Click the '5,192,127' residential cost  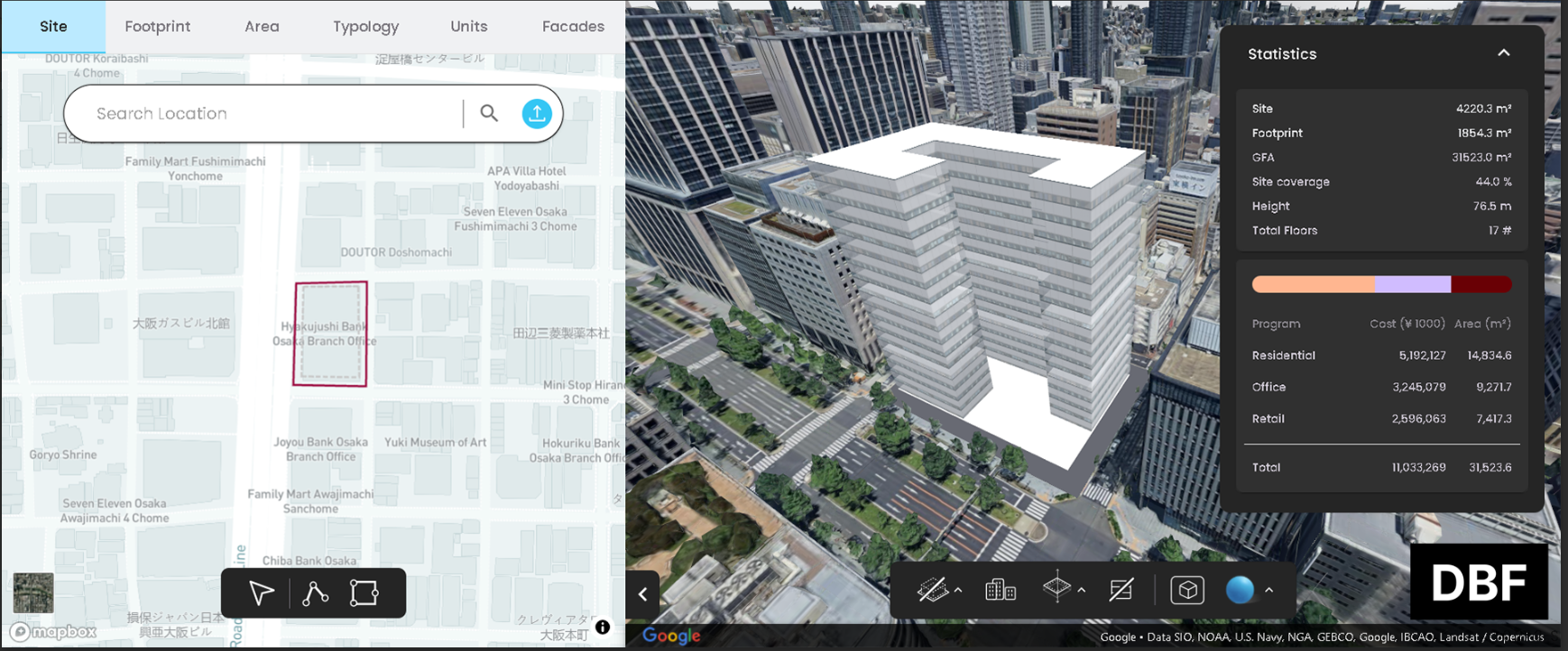click(x=1422, y=355)
